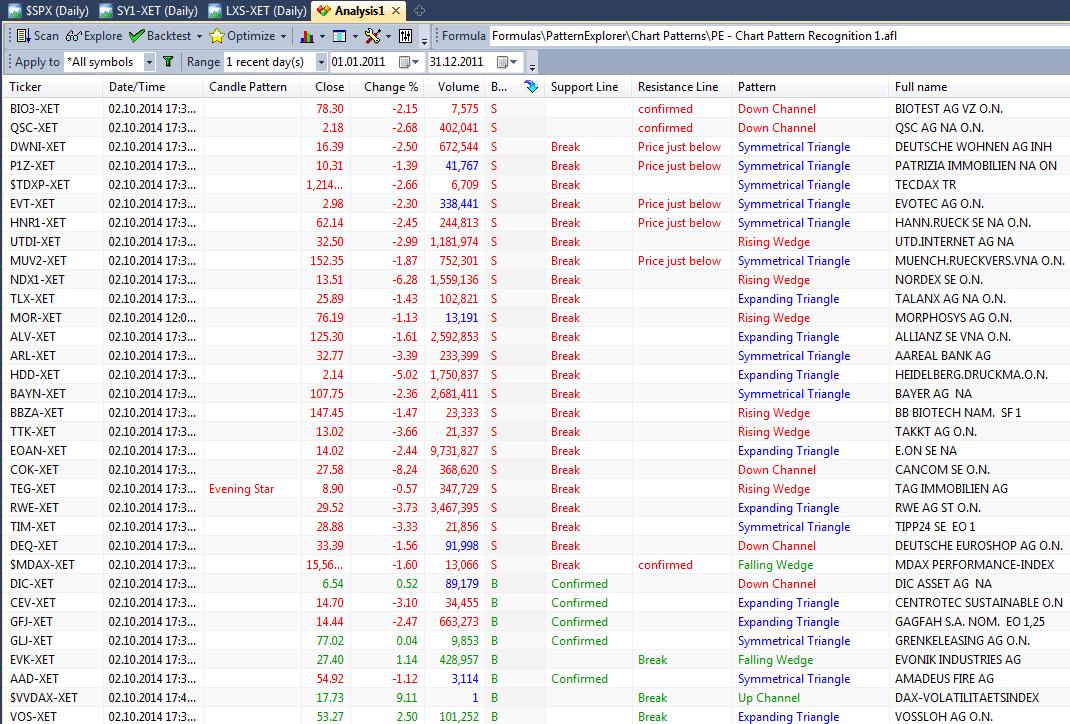
Task: Click the EVONIK INDUSTRIES AG full name
Action: pyautogui.click(x=957, y=660)
